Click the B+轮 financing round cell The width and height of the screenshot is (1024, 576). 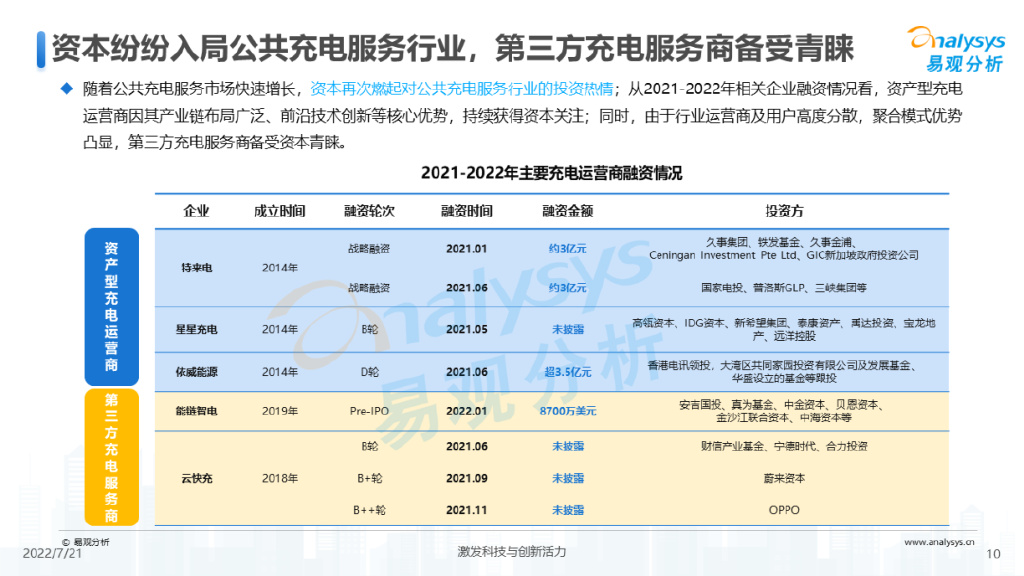click(x=369, y=478)
